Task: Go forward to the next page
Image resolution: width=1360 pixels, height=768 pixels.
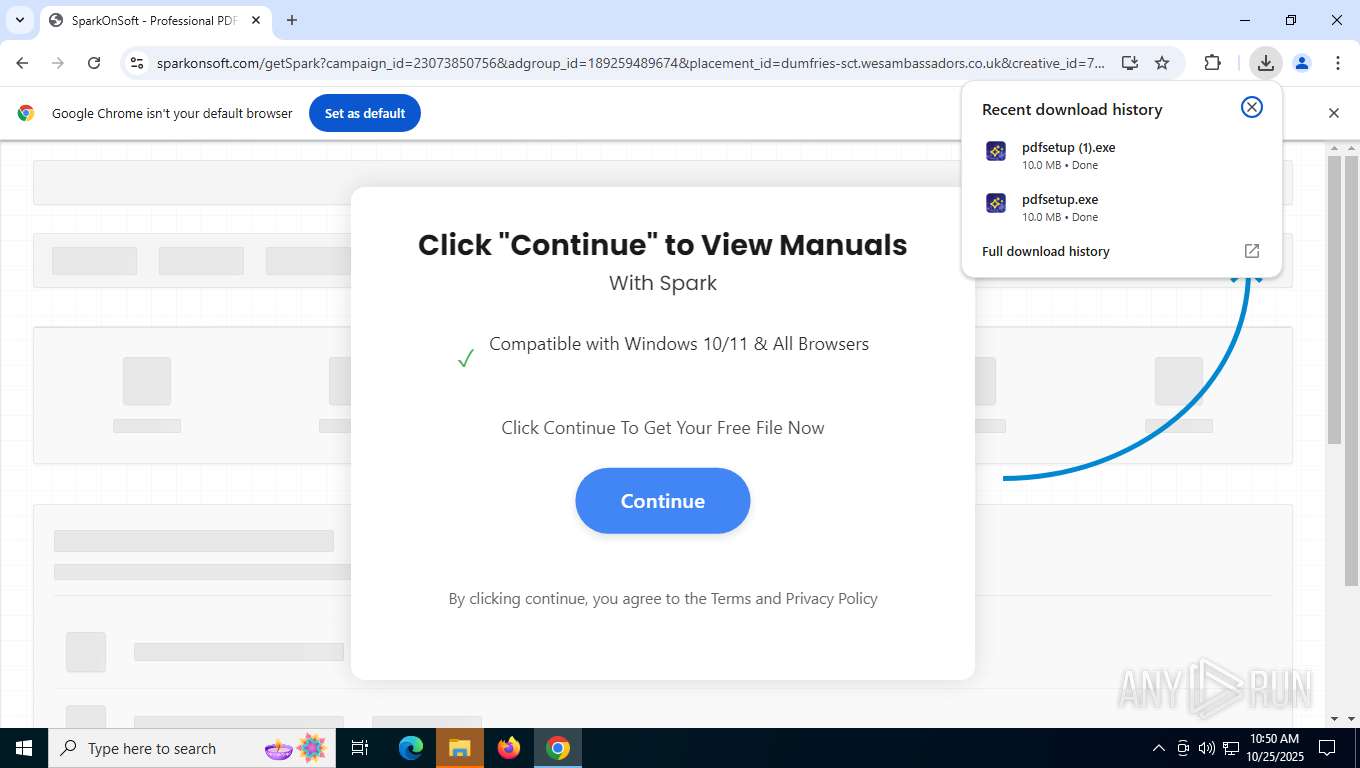Action: [58, 63]
